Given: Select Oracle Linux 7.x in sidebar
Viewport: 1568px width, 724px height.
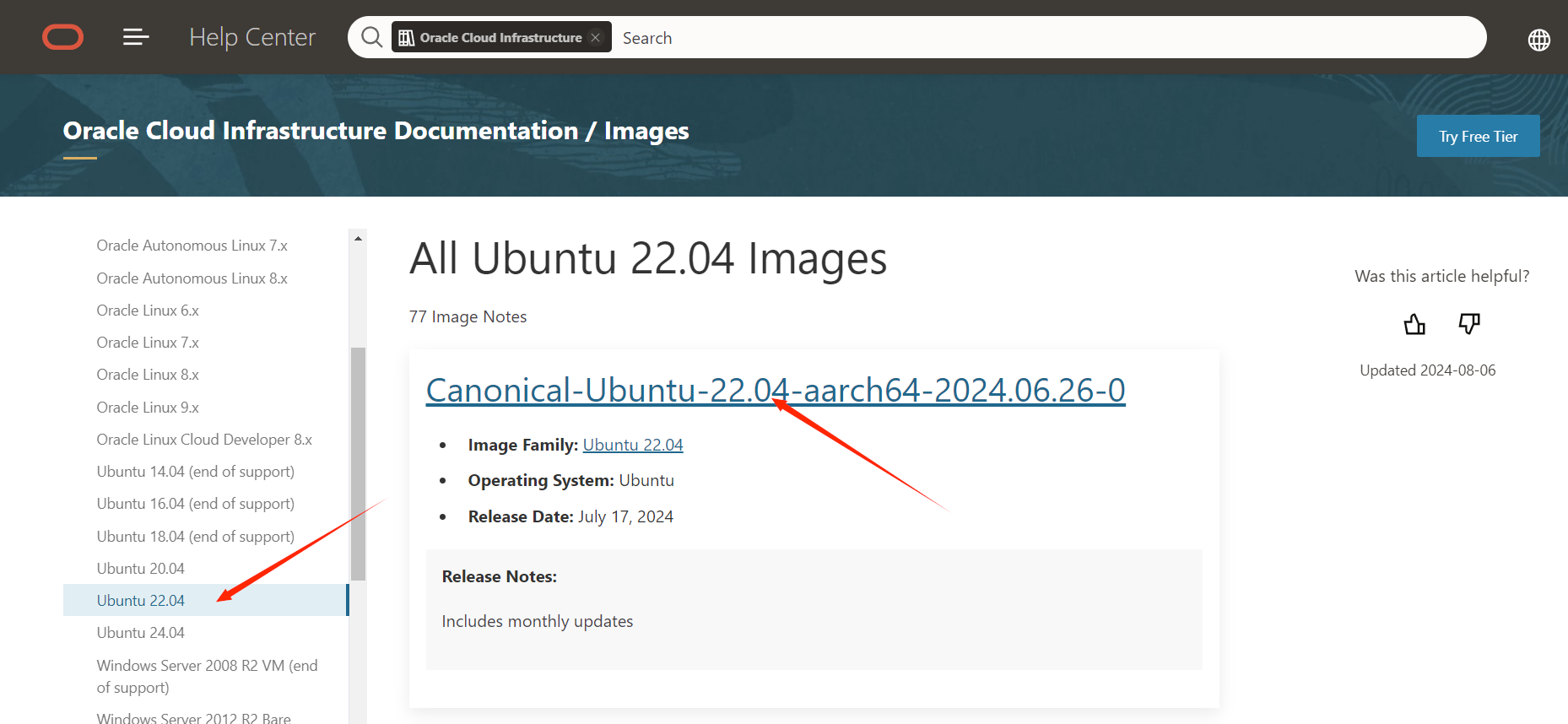Looking at the screenshot, I should click(x=148, y=343).
